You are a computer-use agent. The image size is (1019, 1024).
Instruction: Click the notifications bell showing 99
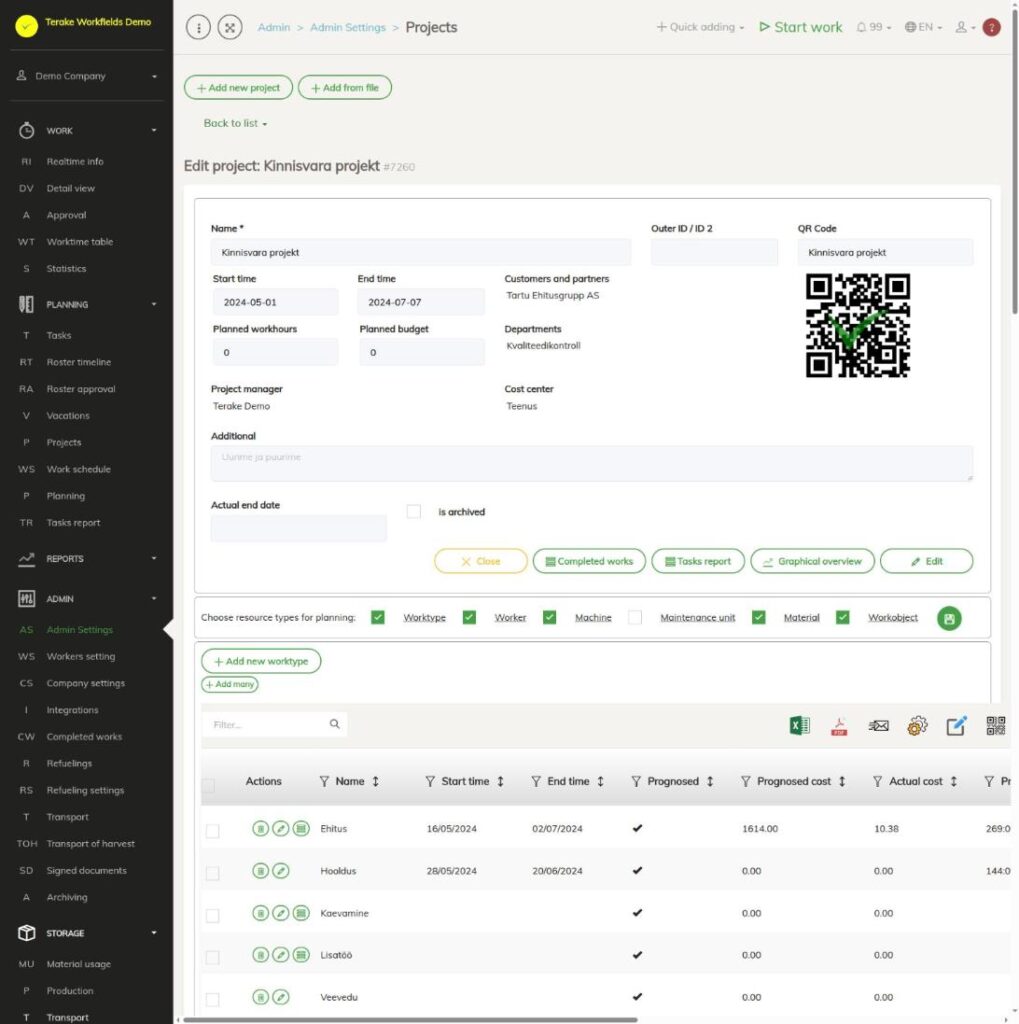pos(873,27)
